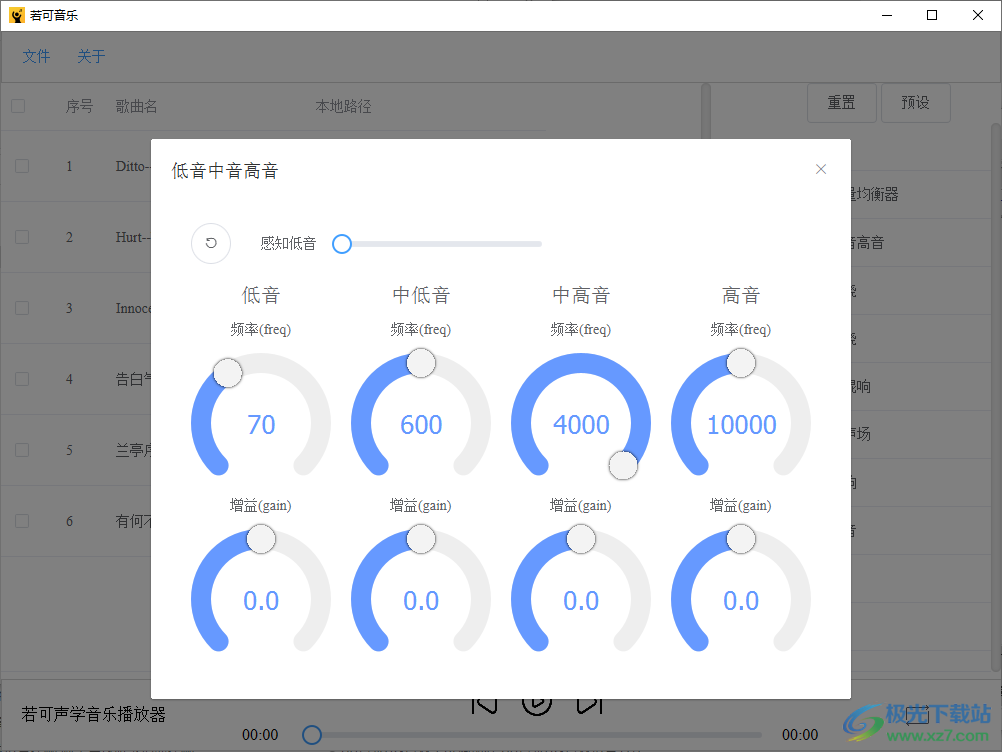This screenshot has width=1002, height=752.
Task: Click the 低音 frequency knob handle
Action: click(x=227, y=373)
